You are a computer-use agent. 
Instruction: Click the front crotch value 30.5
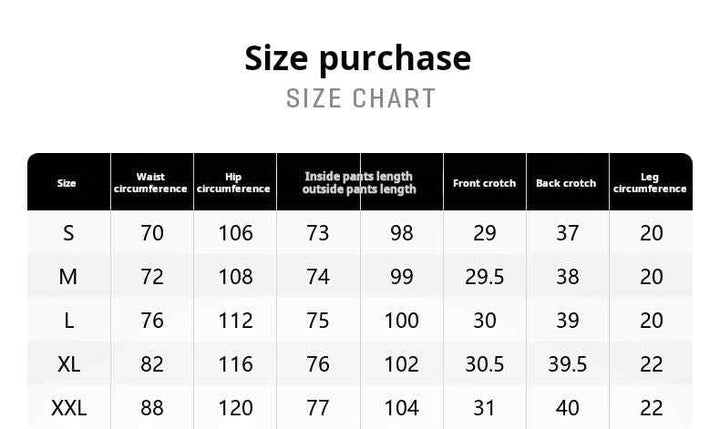coord(484,364)
